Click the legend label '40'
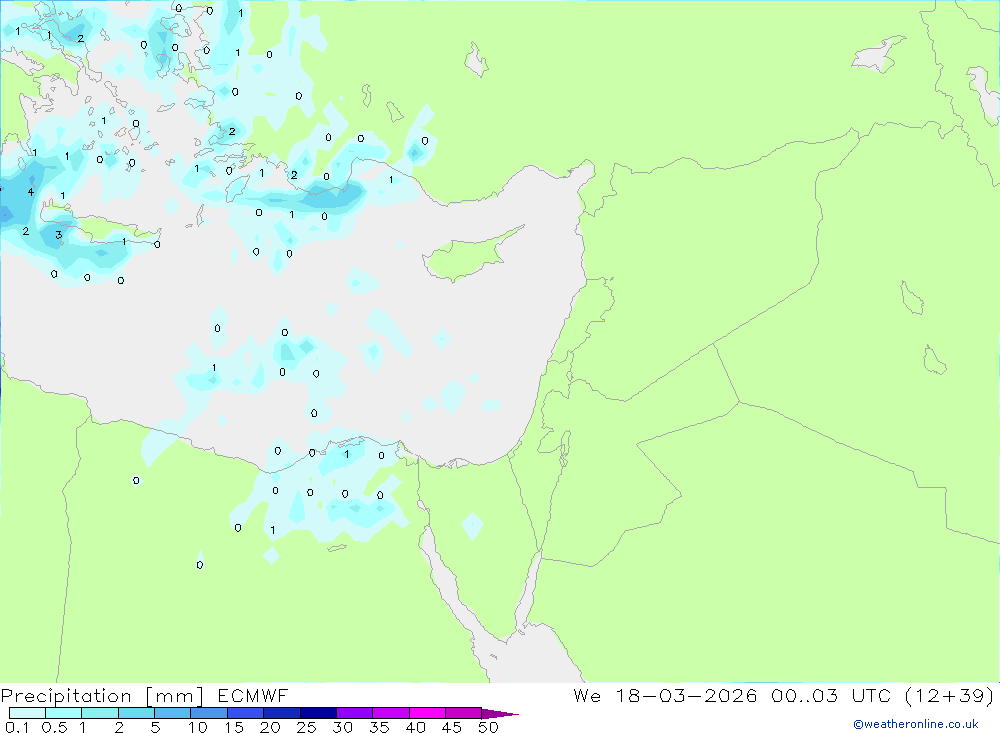This screenshot has height=733, width=1000. click(x=416, y=727)
